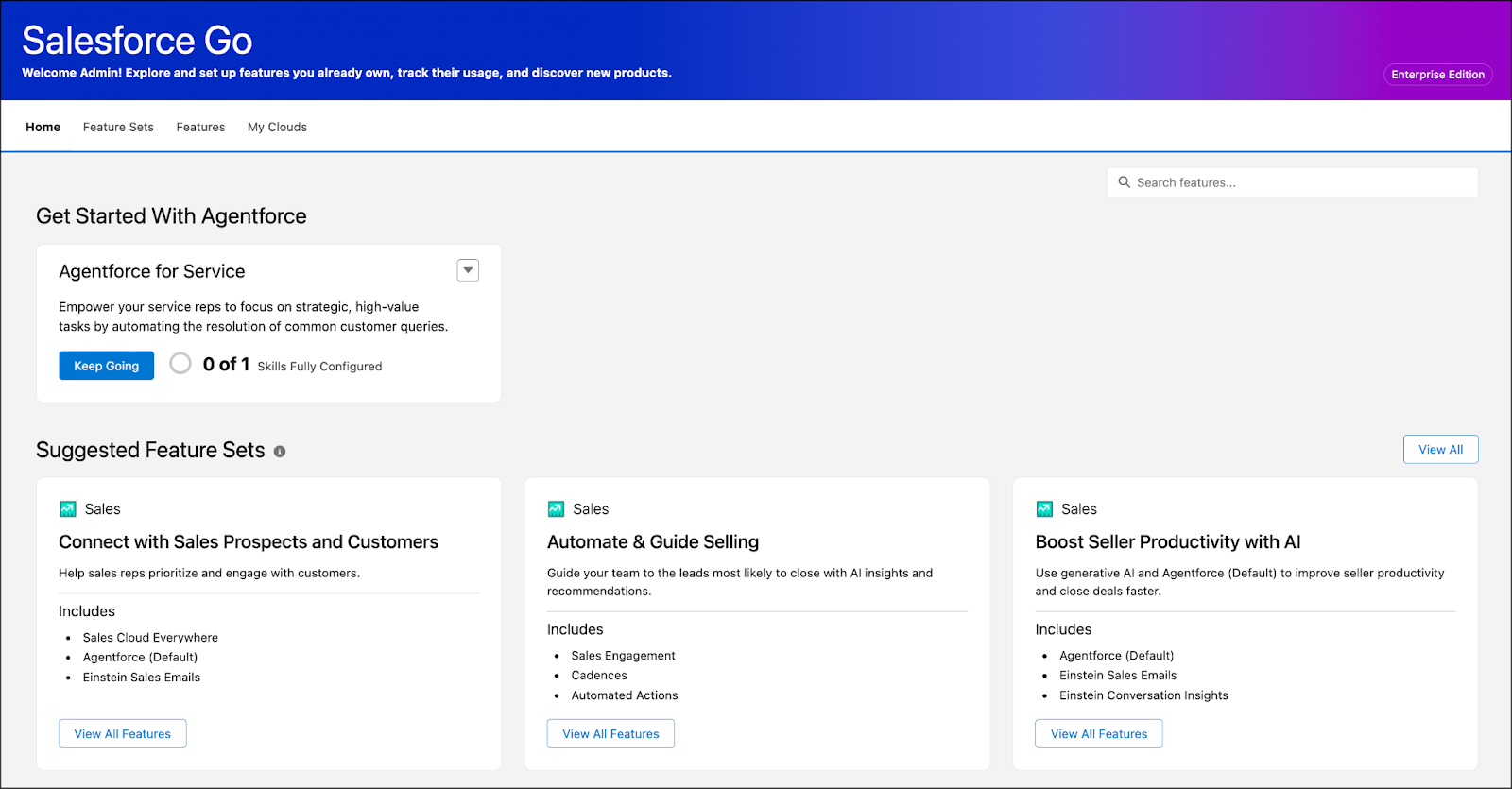1512x789 pixels.
Task: Click Einstein Sales Emails in the first card
Action: 142,678
